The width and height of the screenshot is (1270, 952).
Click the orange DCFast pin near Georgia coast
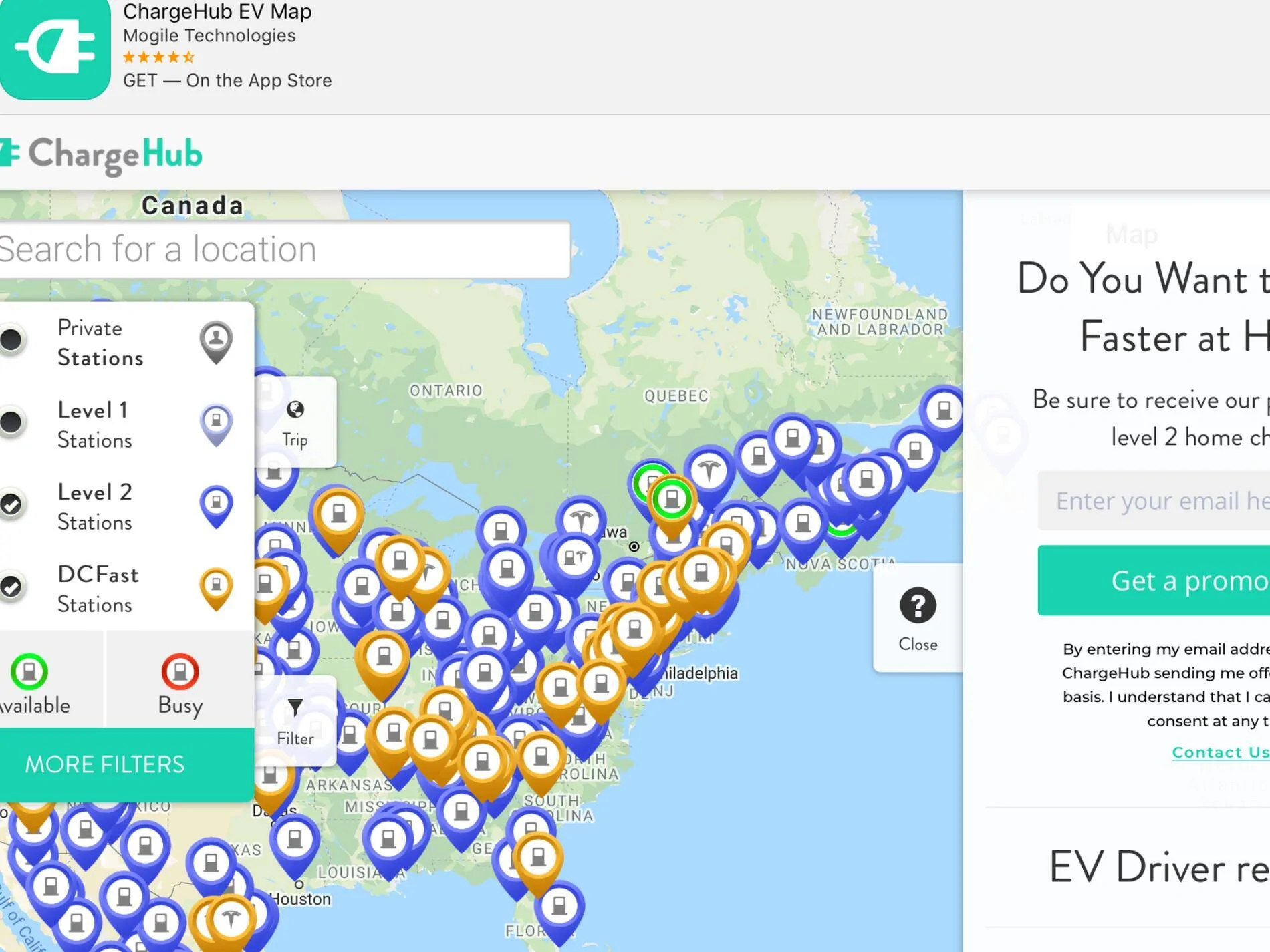pos(538,861)
